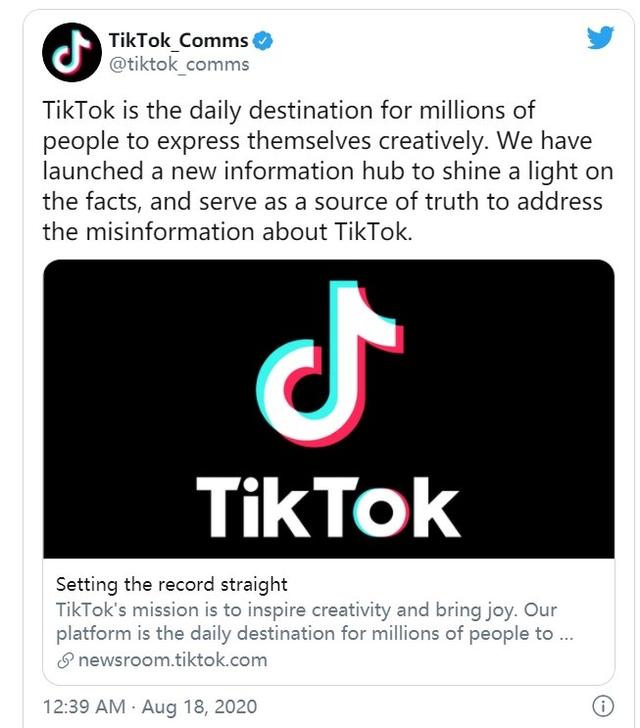The image size is (640, 728).
Task: Open the Twitter bird logo
Action: point(600,38)
